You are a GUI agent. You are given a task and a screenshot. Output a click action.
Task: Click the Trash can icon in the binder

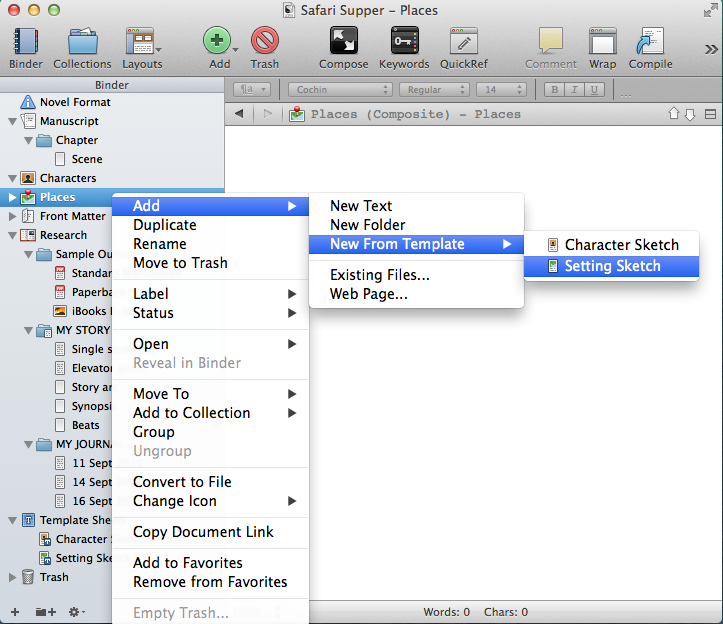tap(28, 577)
